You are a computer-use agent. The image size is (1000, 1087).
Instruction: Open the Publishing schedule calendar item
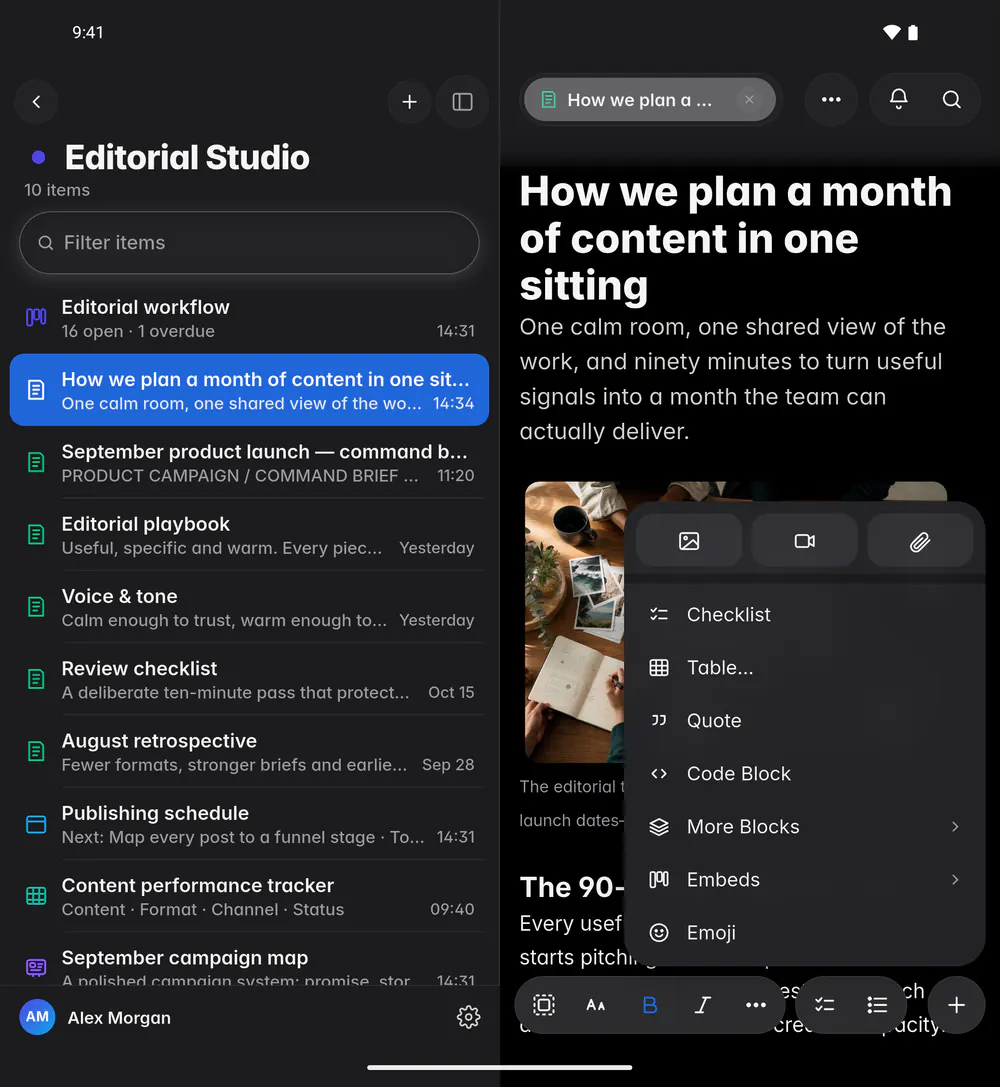click(x=249, y=824)
